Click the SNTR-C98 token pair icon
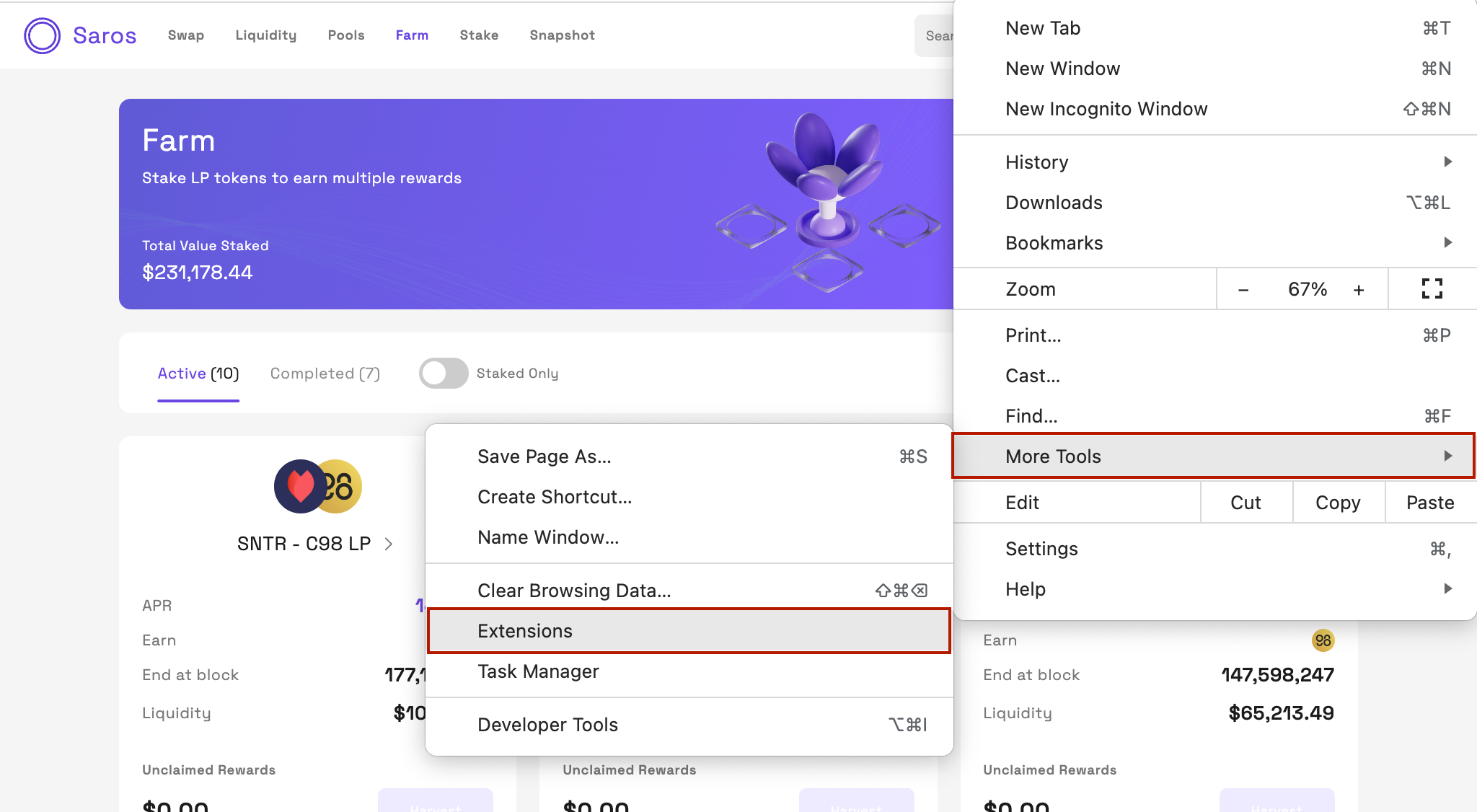This screenshot has height=812, width=1477. coord(317,486)
